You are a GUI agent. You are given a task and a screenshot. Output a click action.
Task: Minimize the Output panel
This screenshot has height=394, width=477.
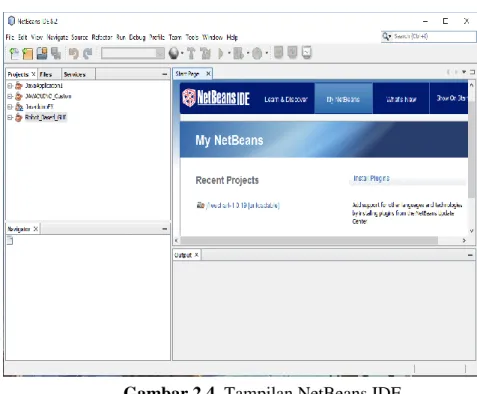coord(470,255)
